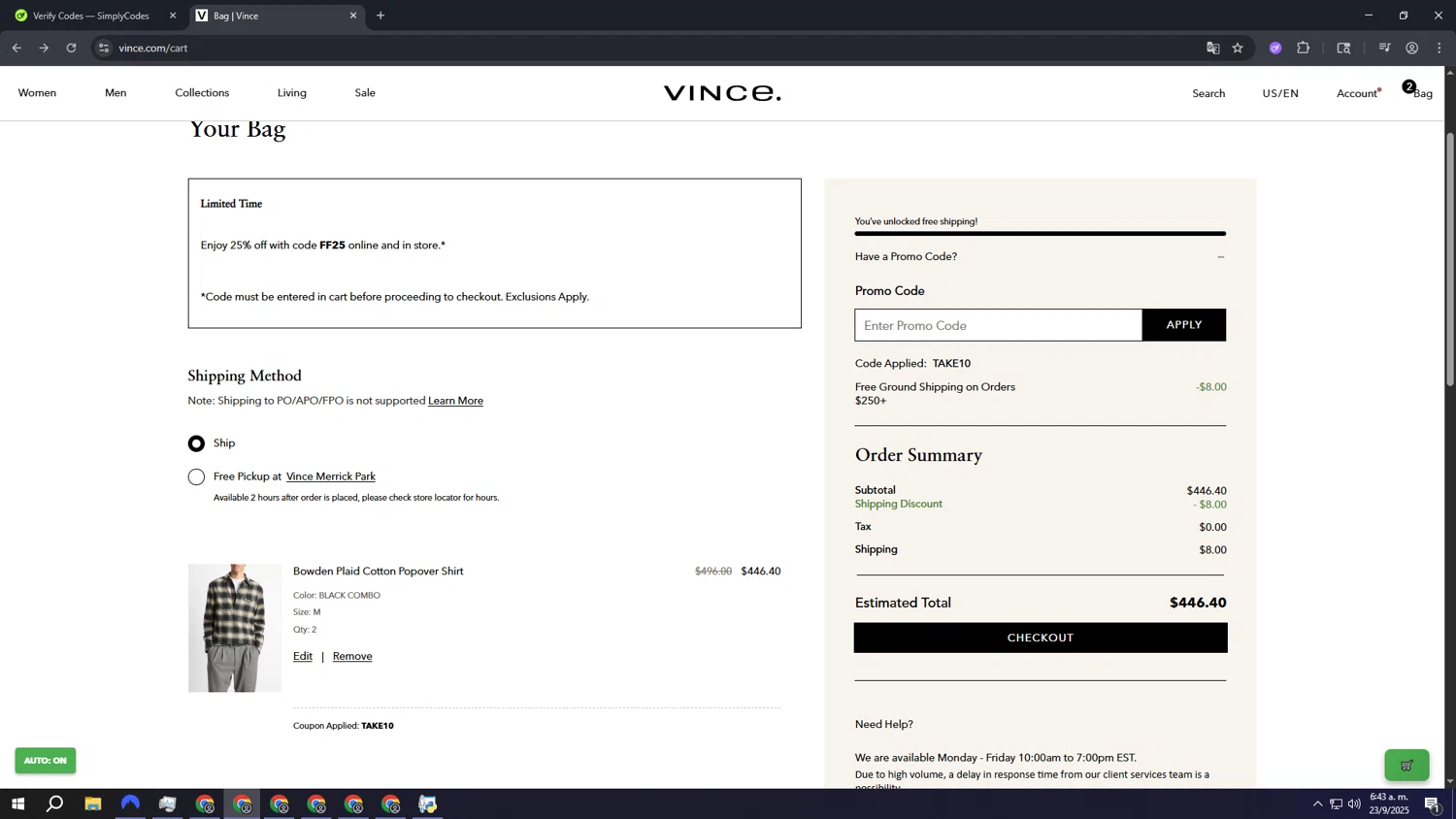The height and width of the screenshot is (819, 1456).
Task: Select the TAKE10 applied code text
Action: click(951, 364)
